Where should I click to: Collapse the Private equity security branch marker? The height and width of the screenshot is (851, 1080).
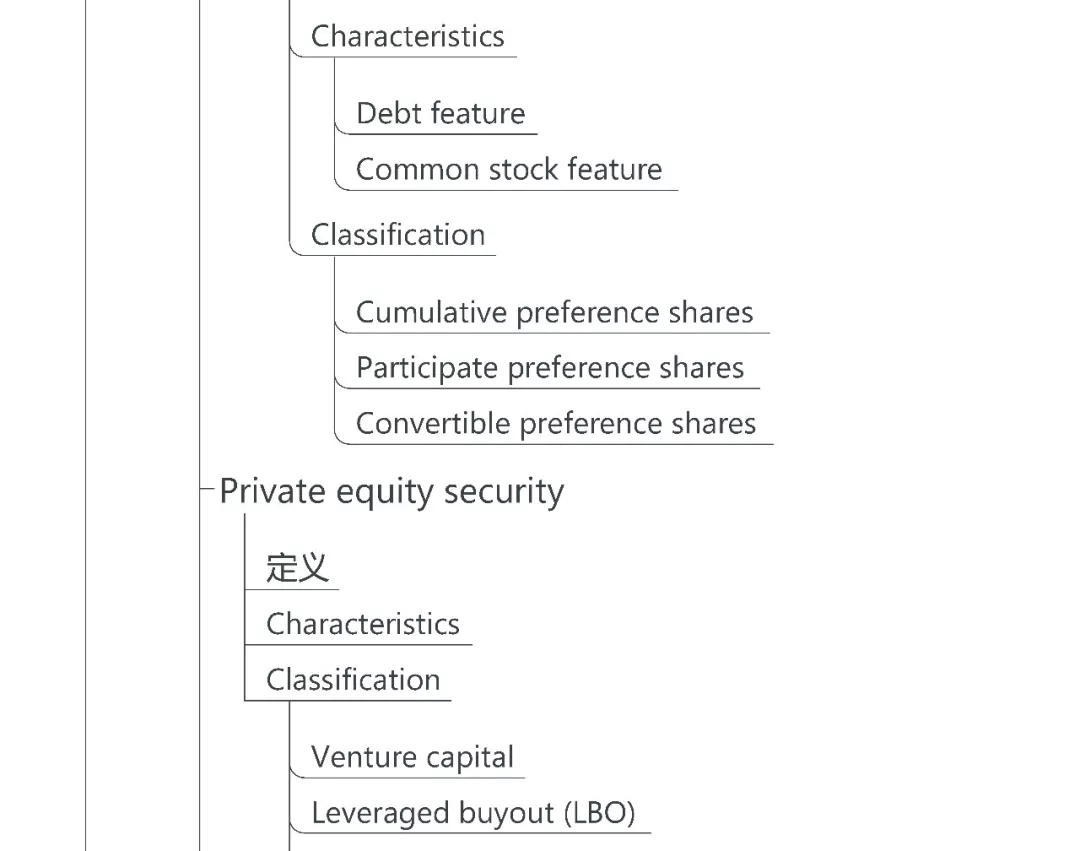[x=208, y=490]
